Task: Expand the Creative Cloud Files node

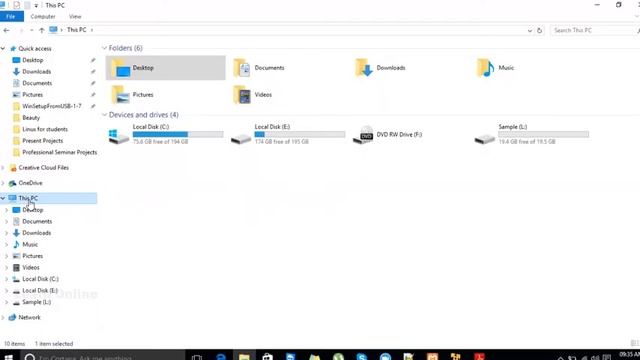Action: point(3,168)
